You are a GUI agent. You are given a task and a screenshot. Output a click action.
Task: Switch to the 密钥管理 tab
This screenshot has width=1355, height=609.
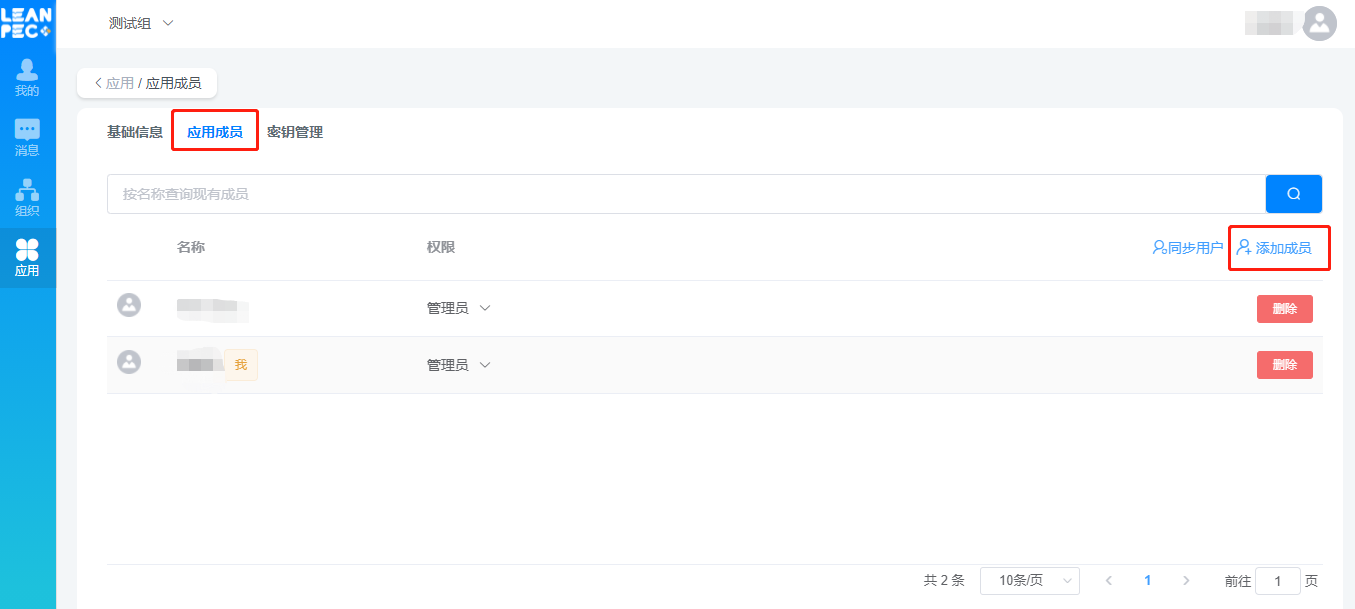tap(295, 132)
